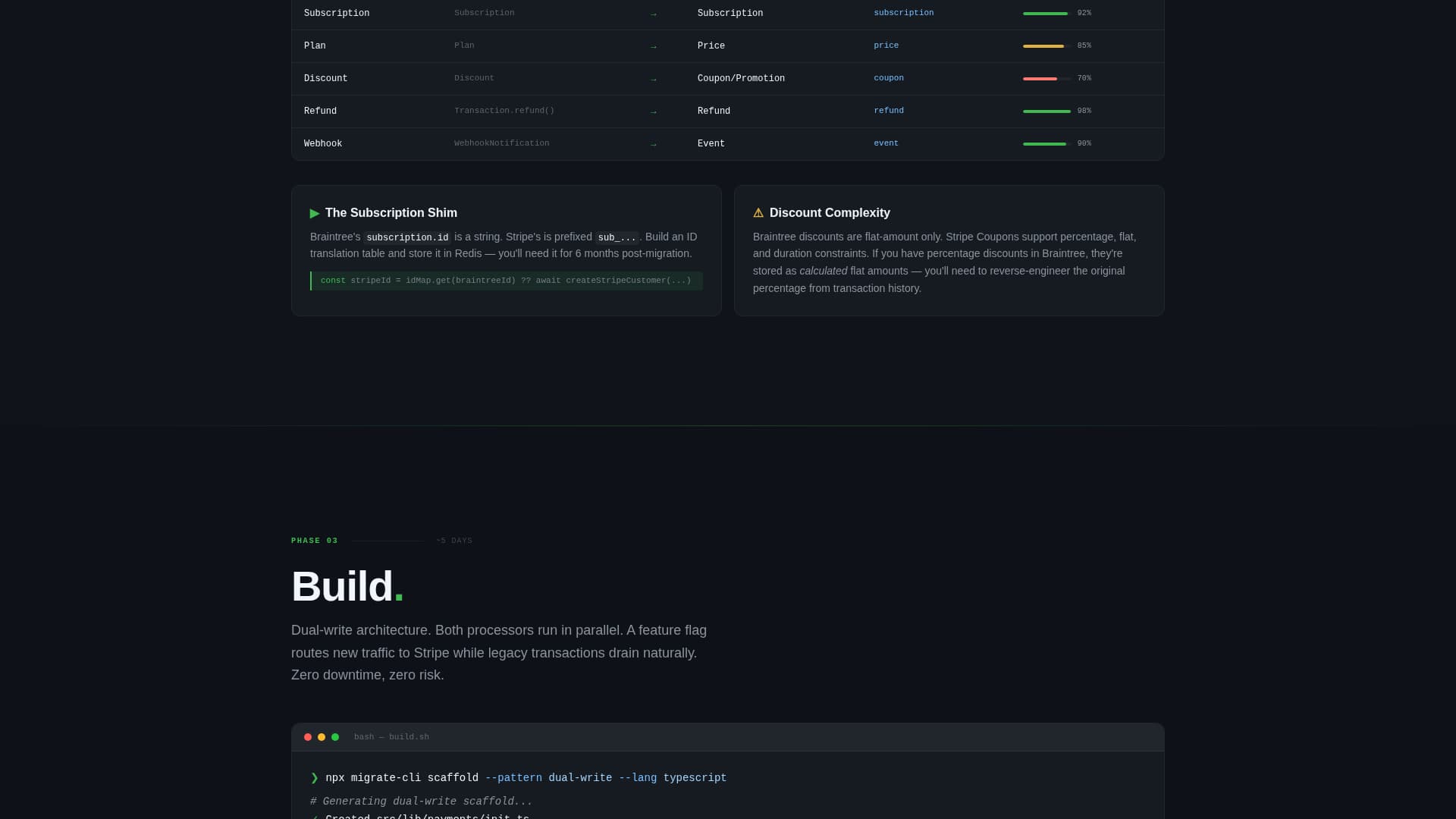Click the 'Event' Stripe cell

point(711,144)
